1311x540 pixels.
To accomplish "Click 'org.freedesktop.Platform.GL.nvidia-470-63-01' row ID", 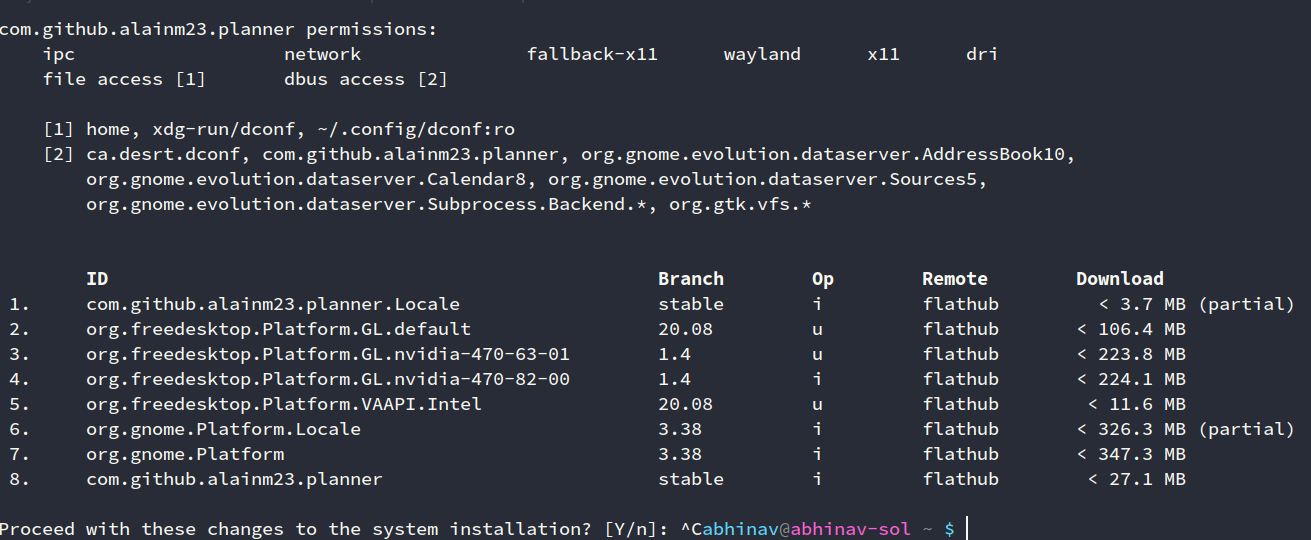I will tap(328, 354).
